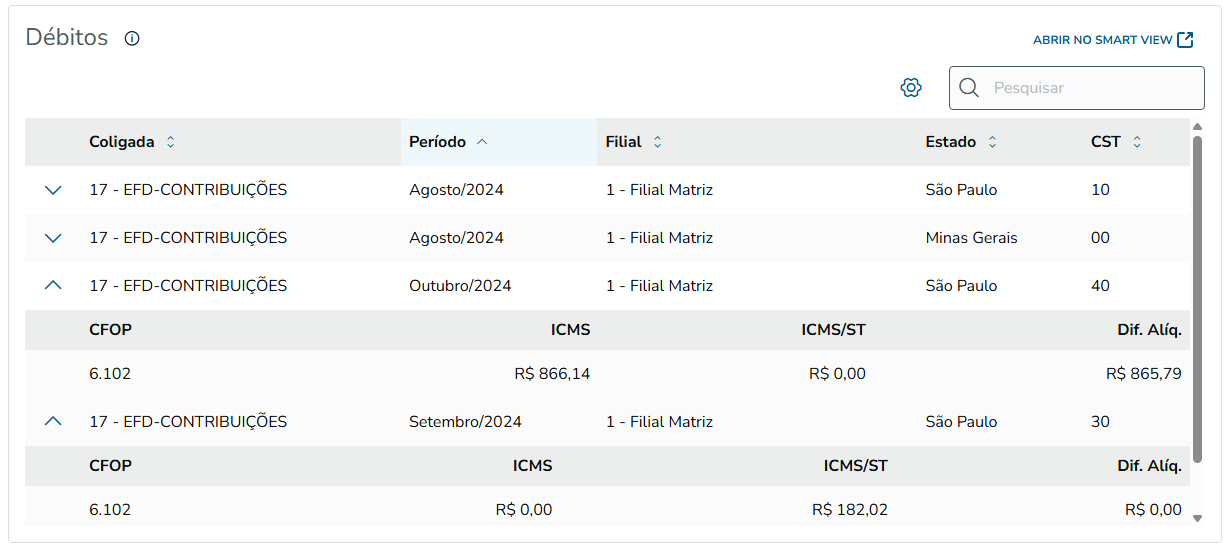Viewport: 1228px width, 548px height.
Task: Click the Período column header
Action: (438, 142)
